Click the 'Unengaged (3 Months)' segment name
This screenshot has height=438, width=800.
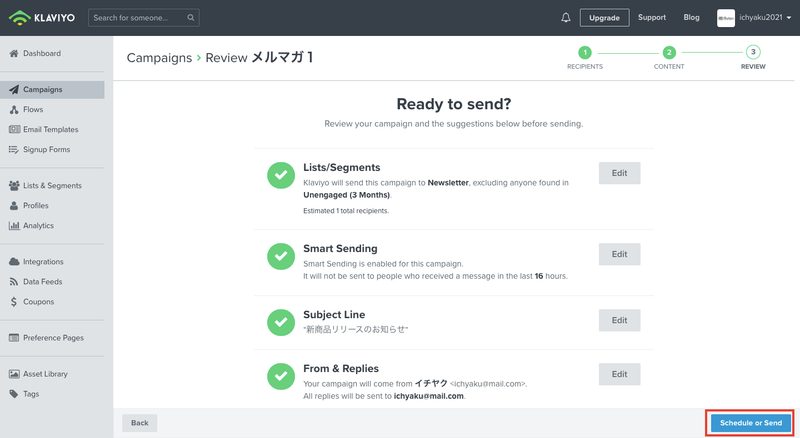pyautogui.click(x=347, y=195)
